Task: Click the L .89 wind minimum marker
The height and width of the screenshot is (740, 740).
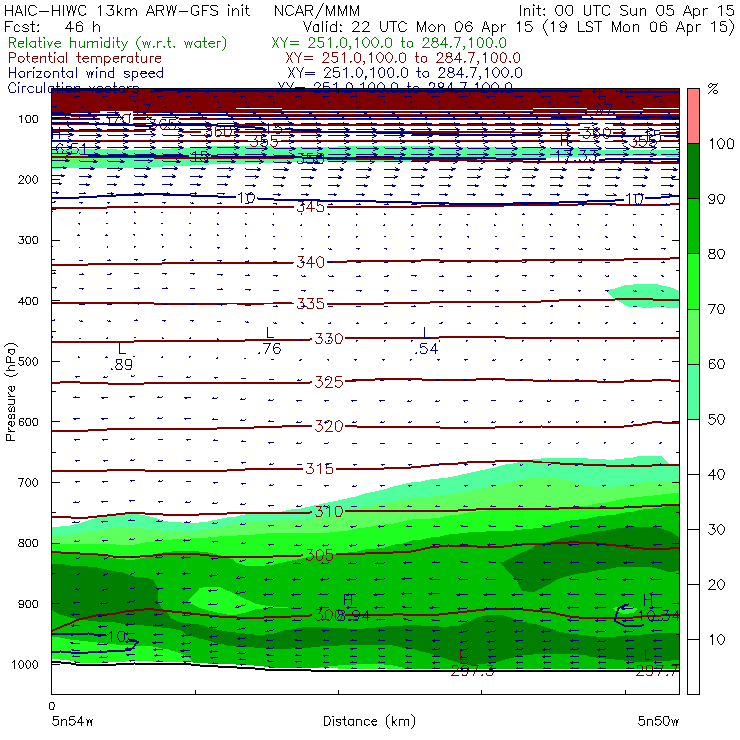Action: coord(122,357)
